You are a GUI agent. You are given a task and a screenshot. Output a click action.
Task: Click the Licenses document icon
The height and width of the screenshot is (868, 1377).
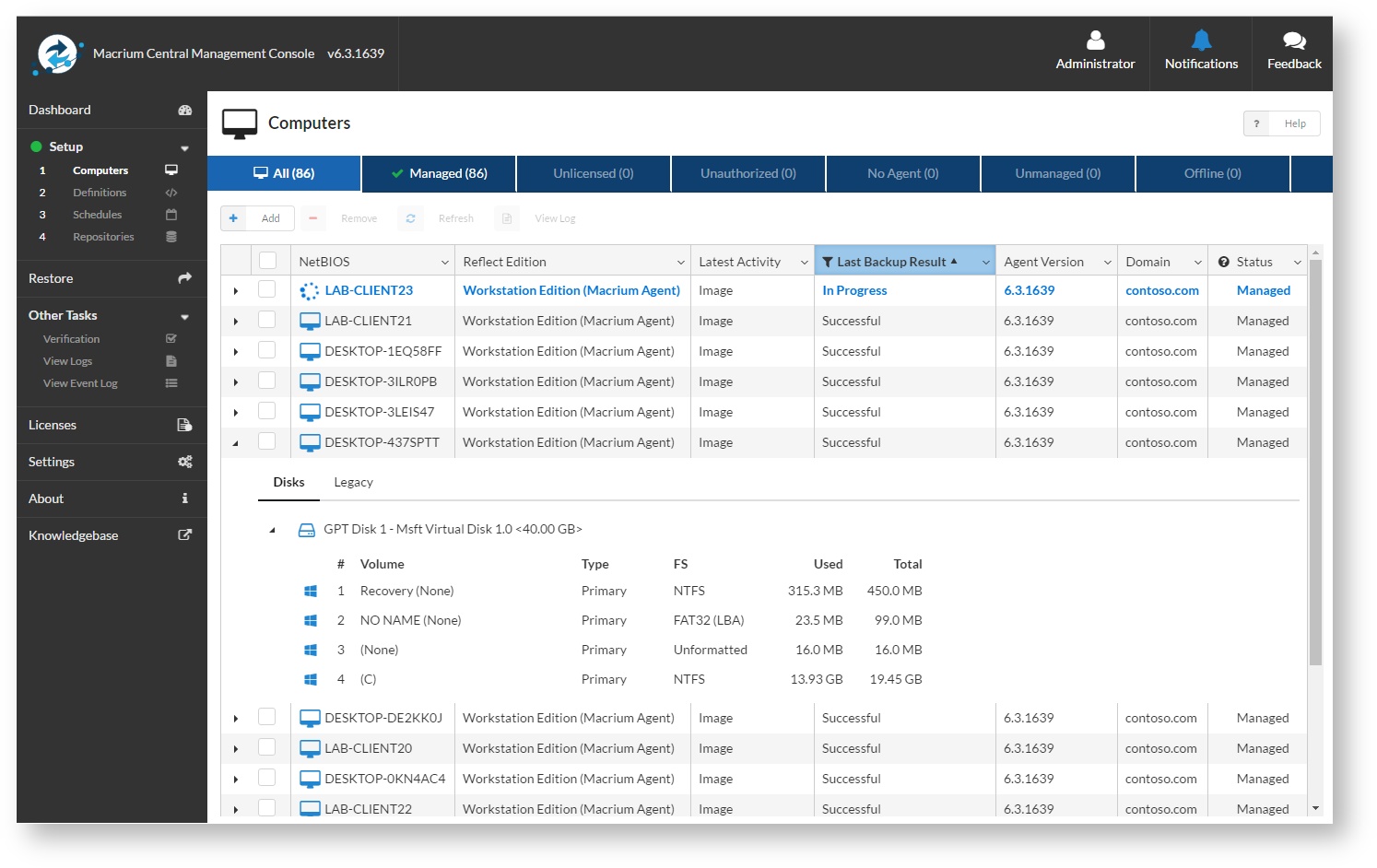click(x=184, y=425)
